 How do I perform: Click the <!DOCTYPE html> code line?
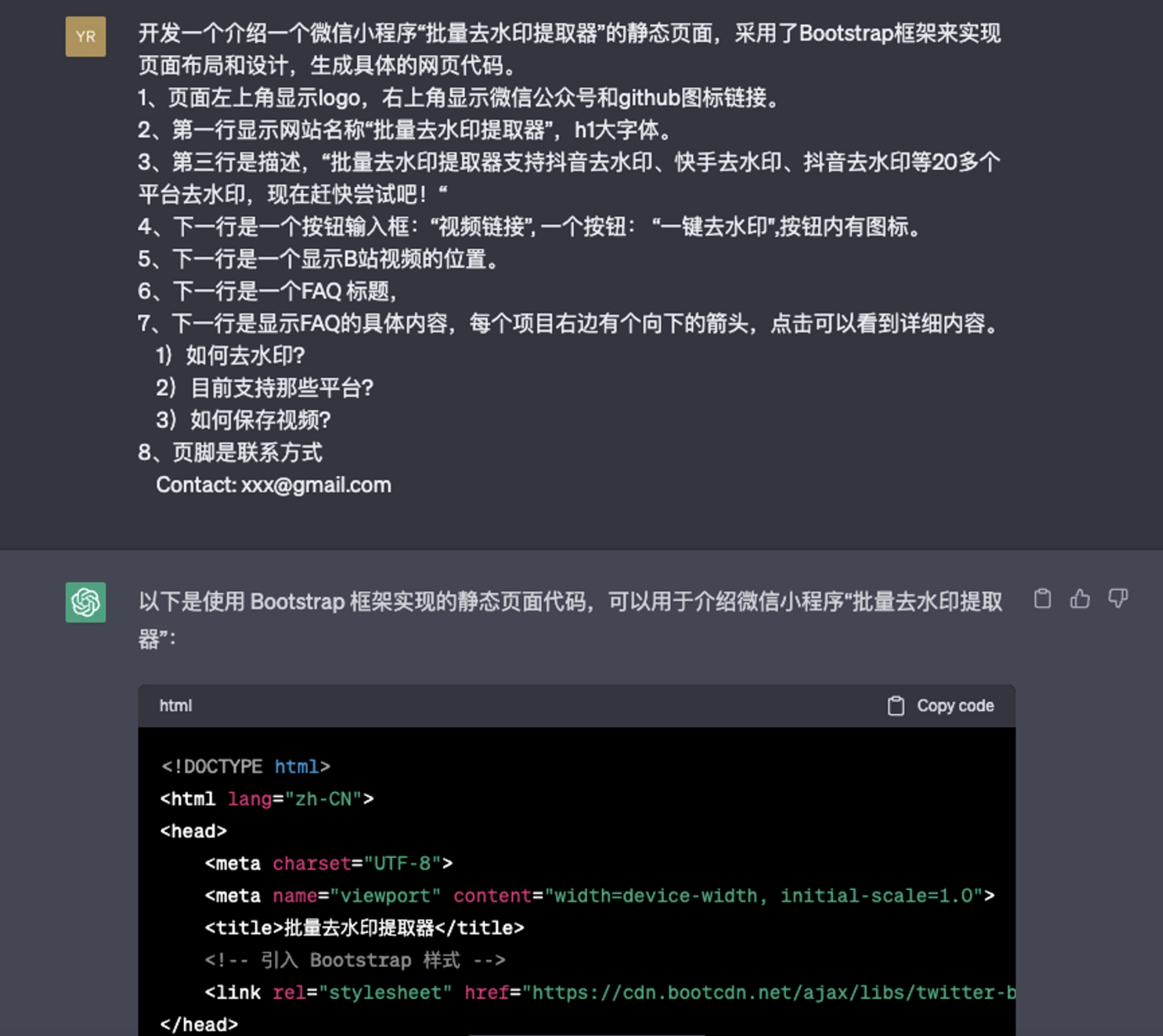coord(246,766)
